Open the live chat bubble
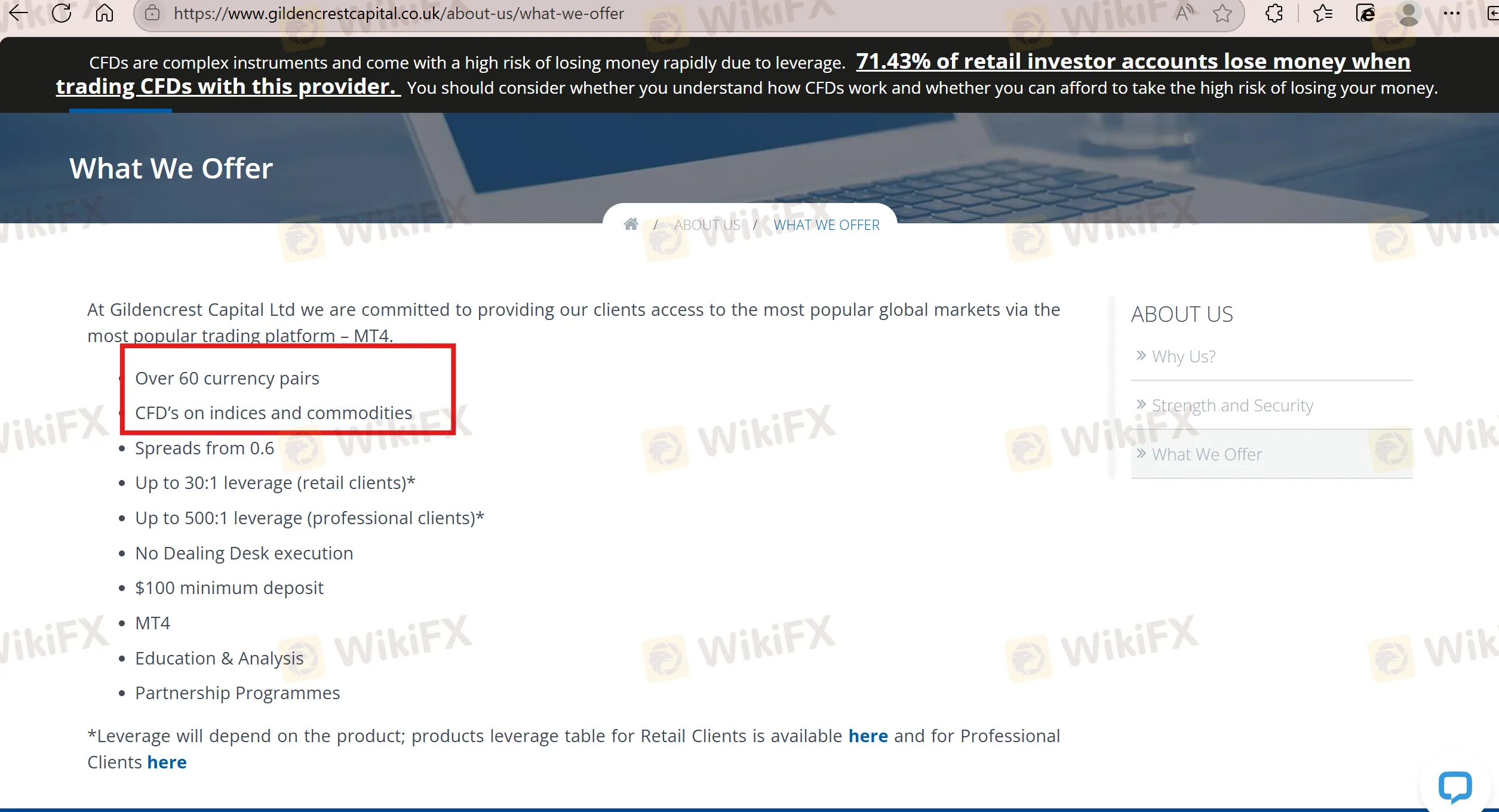 (1455, 787)
